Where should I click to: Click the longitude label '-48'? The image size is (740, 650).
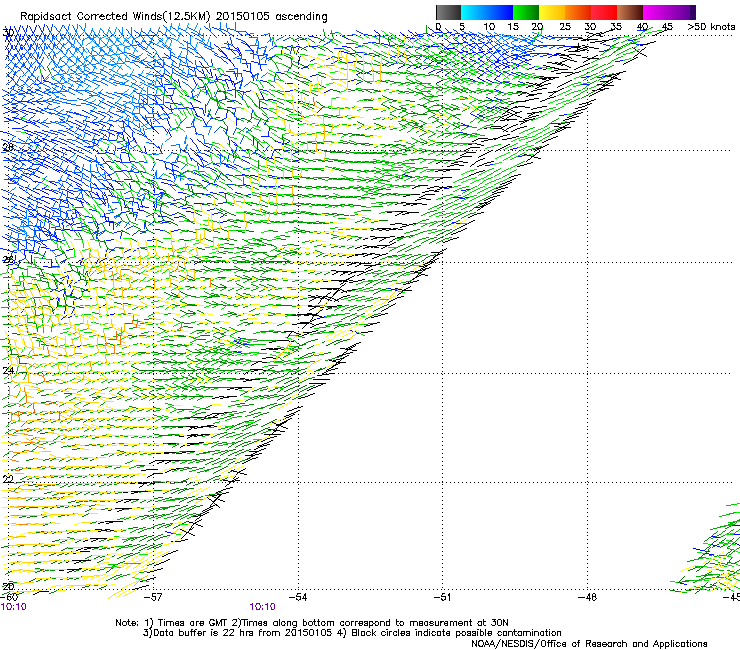point(587,597)
